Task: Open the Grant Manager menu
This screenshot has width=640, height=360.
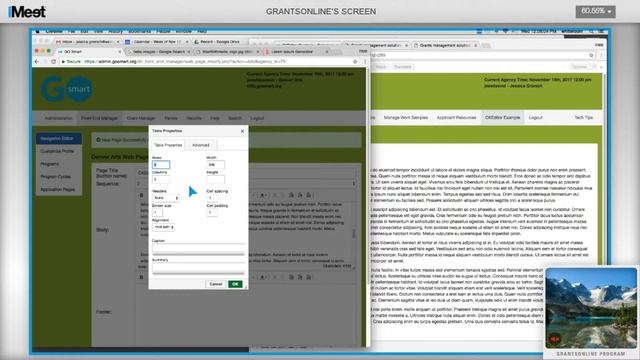Action: [x=141, y=118]
